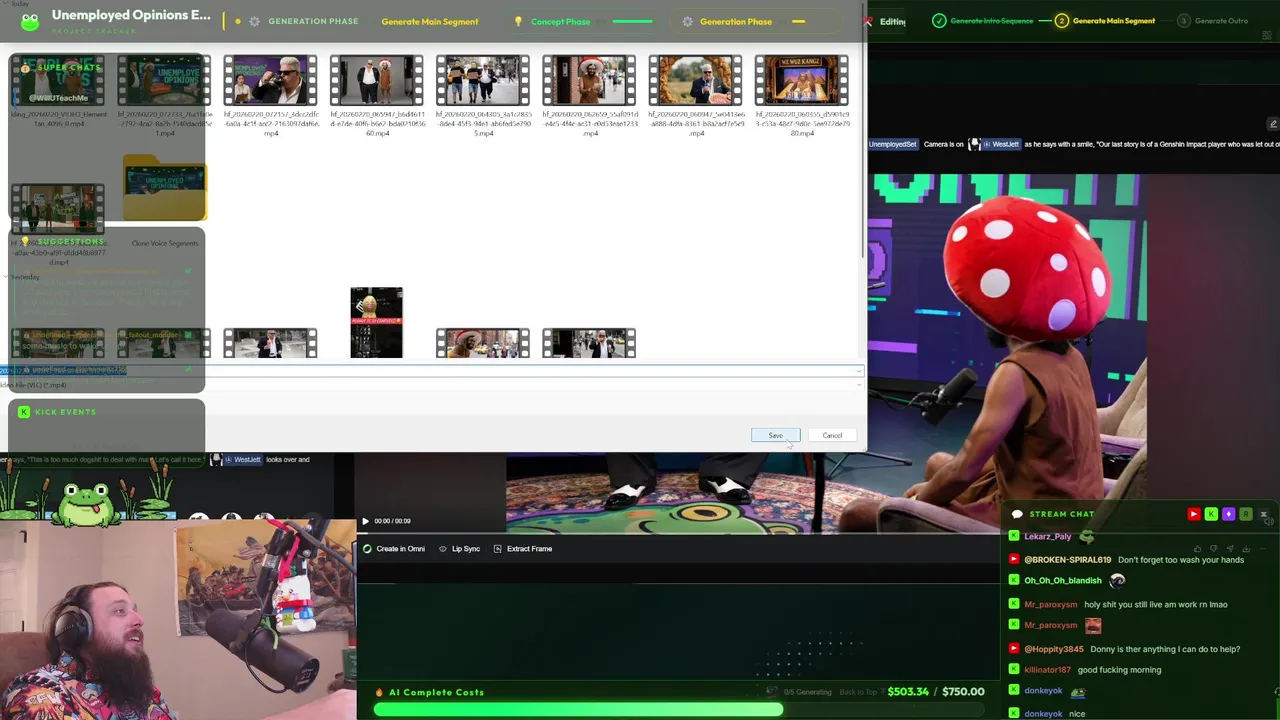Select video hf_20260220_060947 man in stone arch
Screen dimensions: 1280x720
point(695,80)
